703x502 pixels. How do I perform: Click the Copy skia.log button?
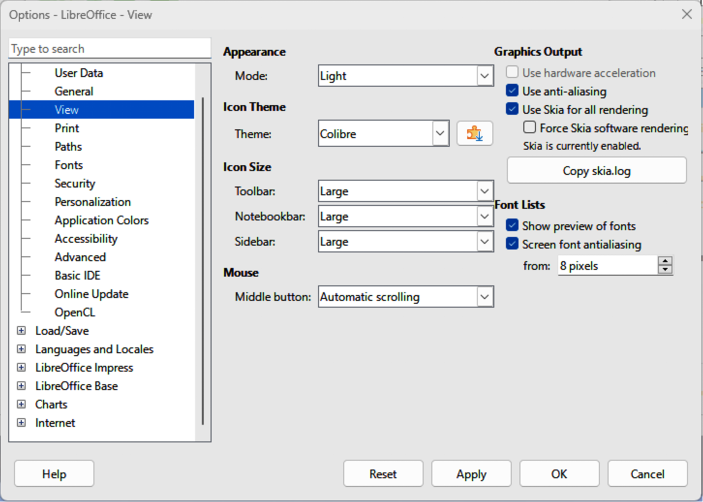point(596,171)
